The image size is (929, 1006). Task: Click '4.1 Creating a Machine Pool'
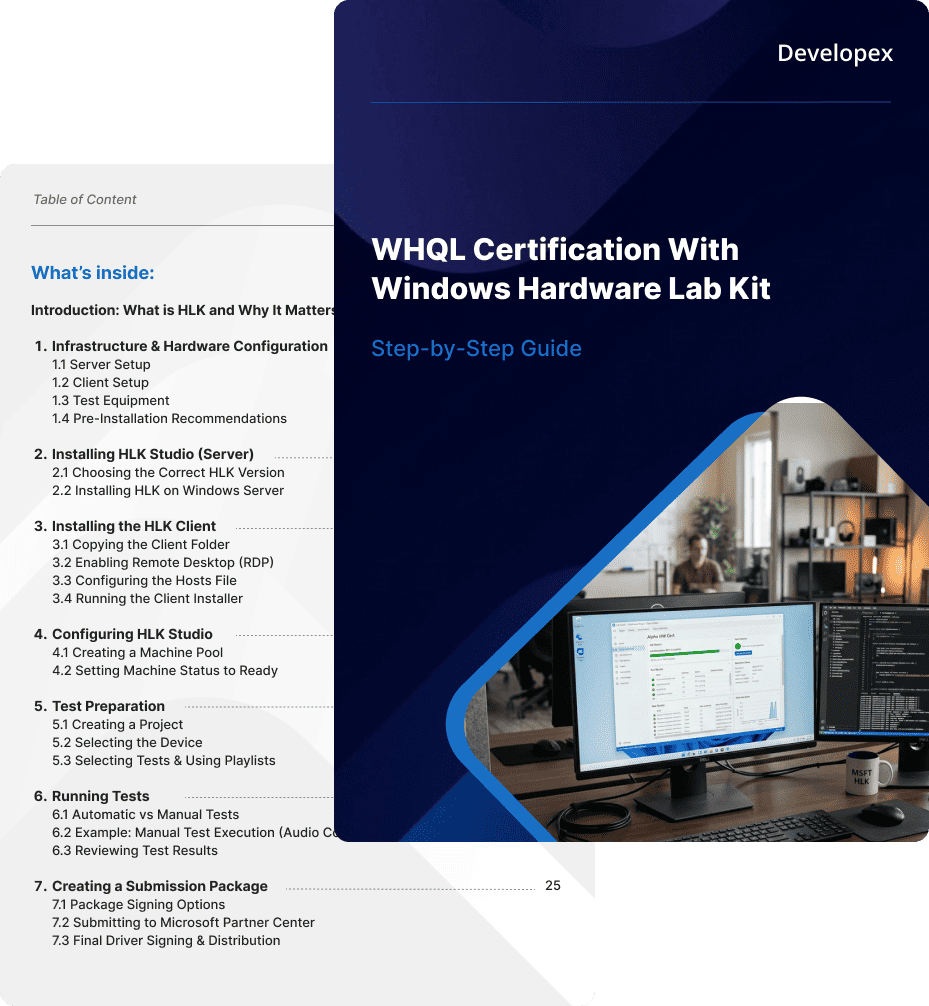point(137,652)
